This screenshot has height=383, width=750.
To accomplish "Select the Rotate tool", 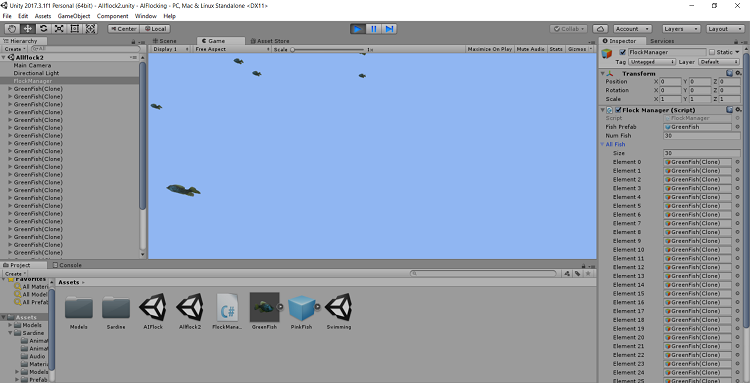I will (x=44, y=29).
